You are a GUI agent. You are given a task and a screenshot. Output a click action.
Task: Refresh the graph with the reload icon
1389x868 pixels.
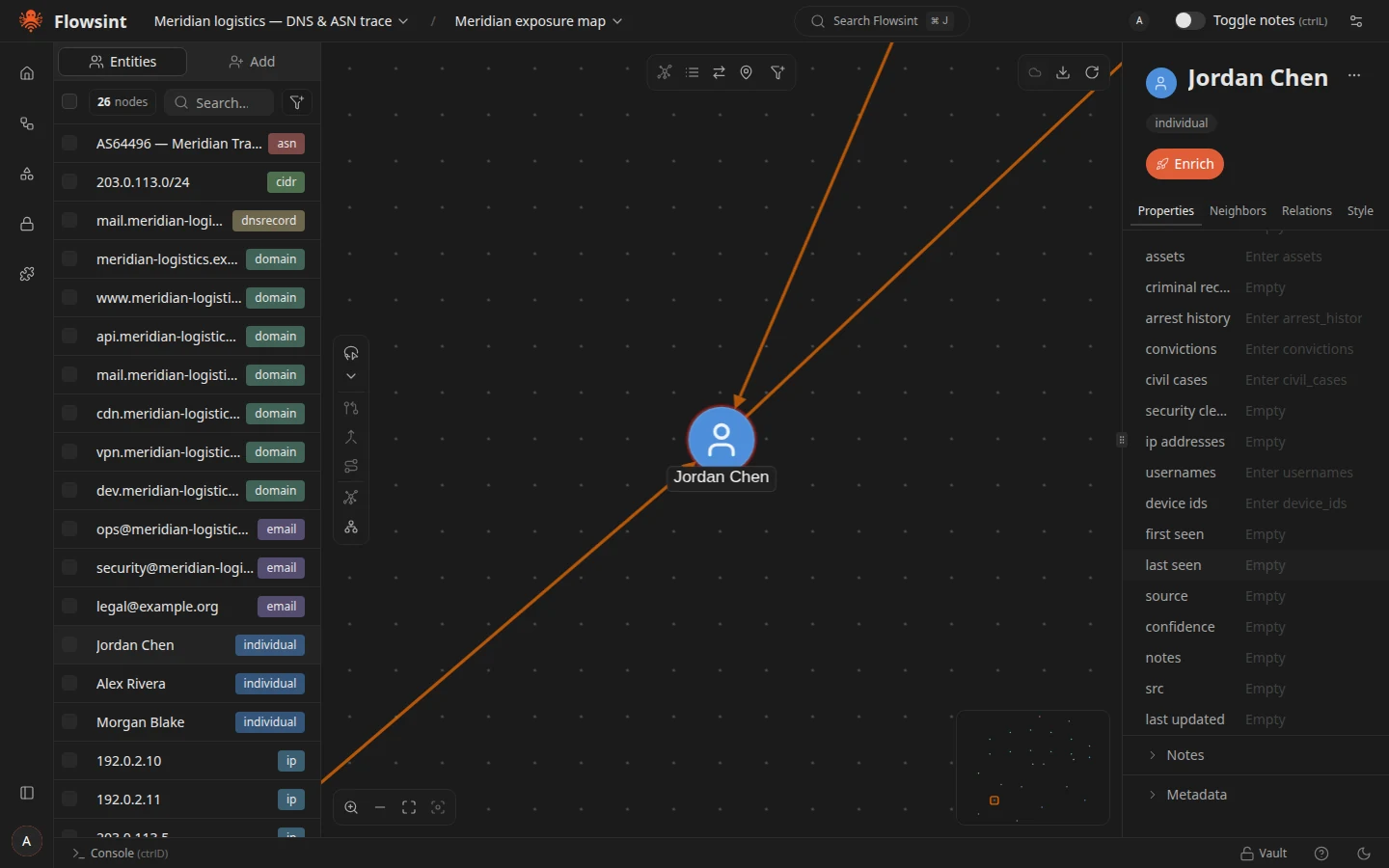[1092, 72]
